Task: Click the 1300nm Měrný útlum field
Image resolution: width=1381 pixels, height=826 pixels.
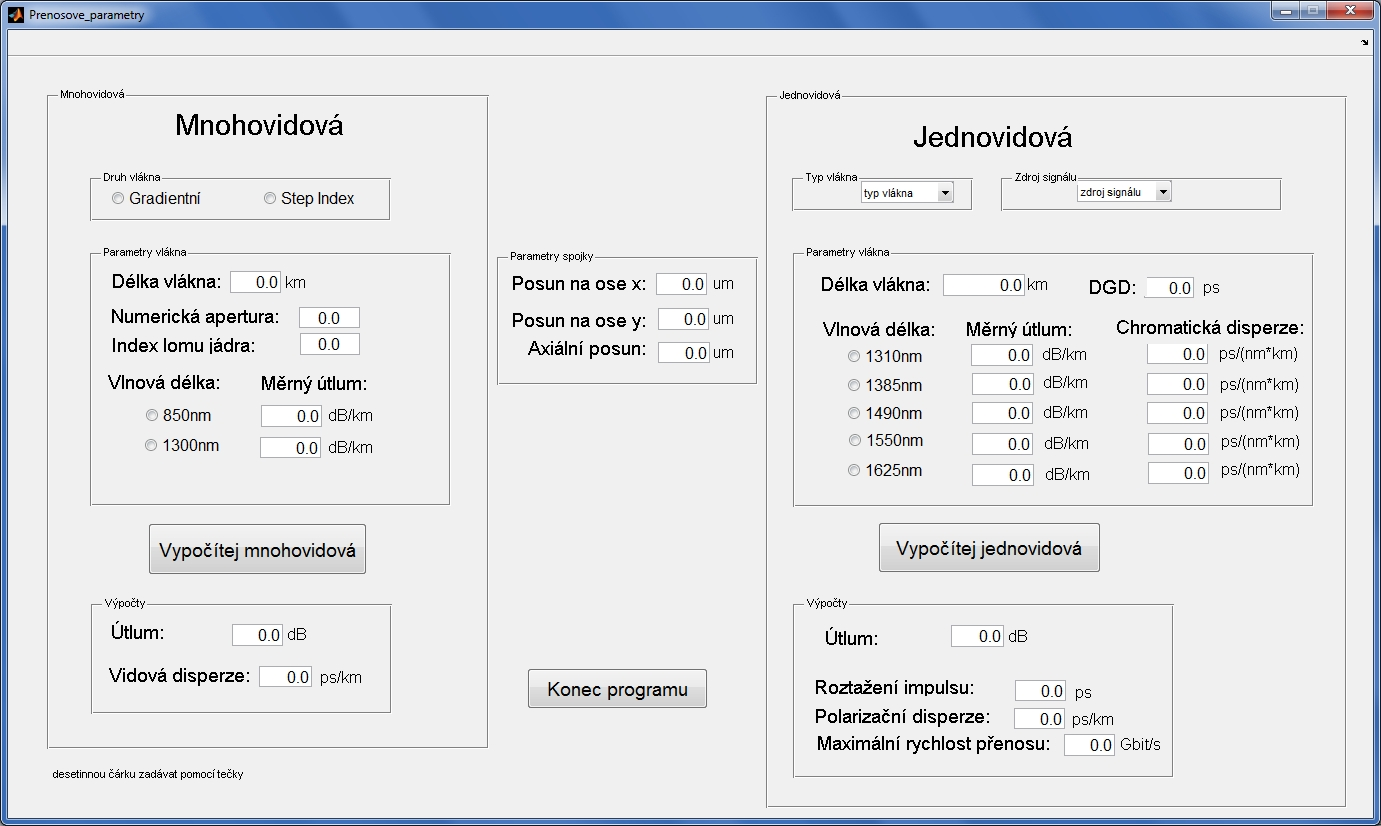Action: point(291,448)
